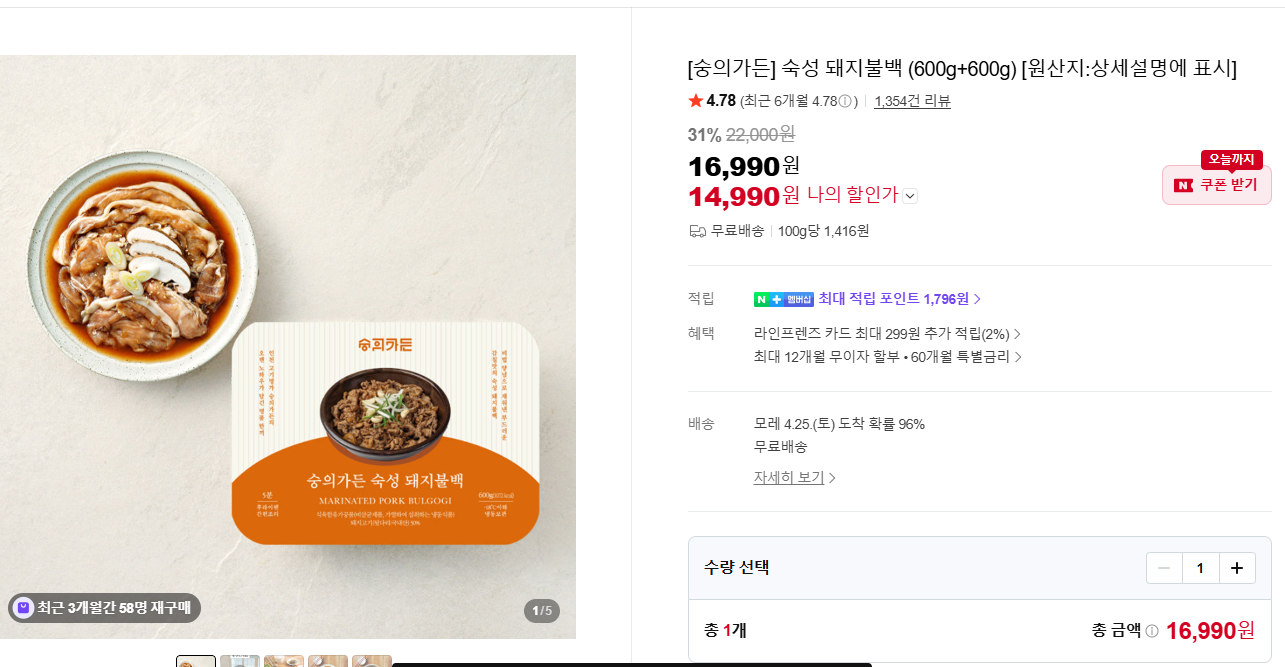The image size is (1285, 667).
Task: Select the first product thumbnail
Action: pyautogui.click(x=196, y=661)
